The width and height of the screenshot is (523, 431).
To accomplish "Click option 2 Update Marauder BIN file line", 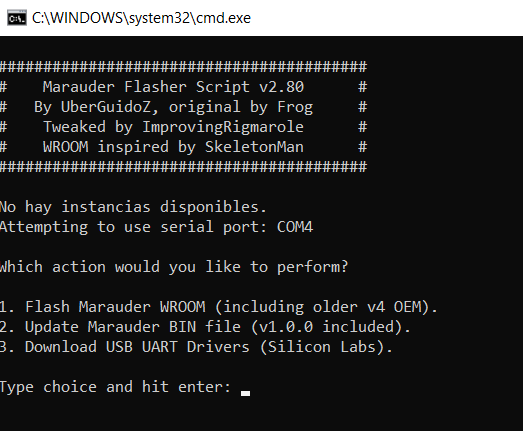I will [x=205, y=327].
